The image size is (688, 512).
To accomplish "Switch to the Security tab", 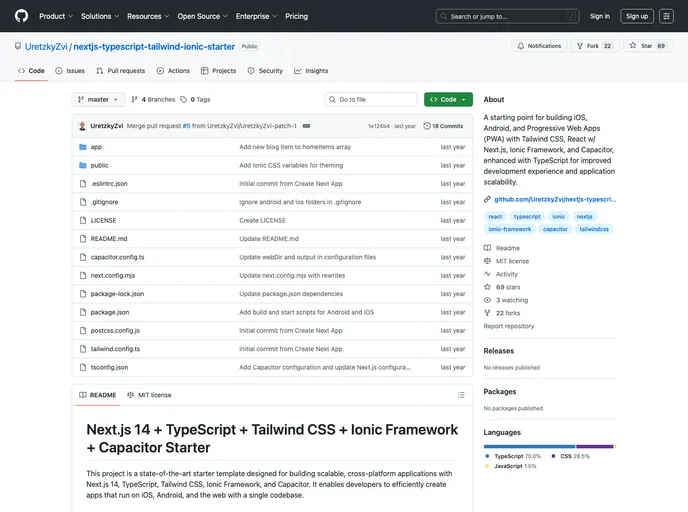I will pos(265,71).
